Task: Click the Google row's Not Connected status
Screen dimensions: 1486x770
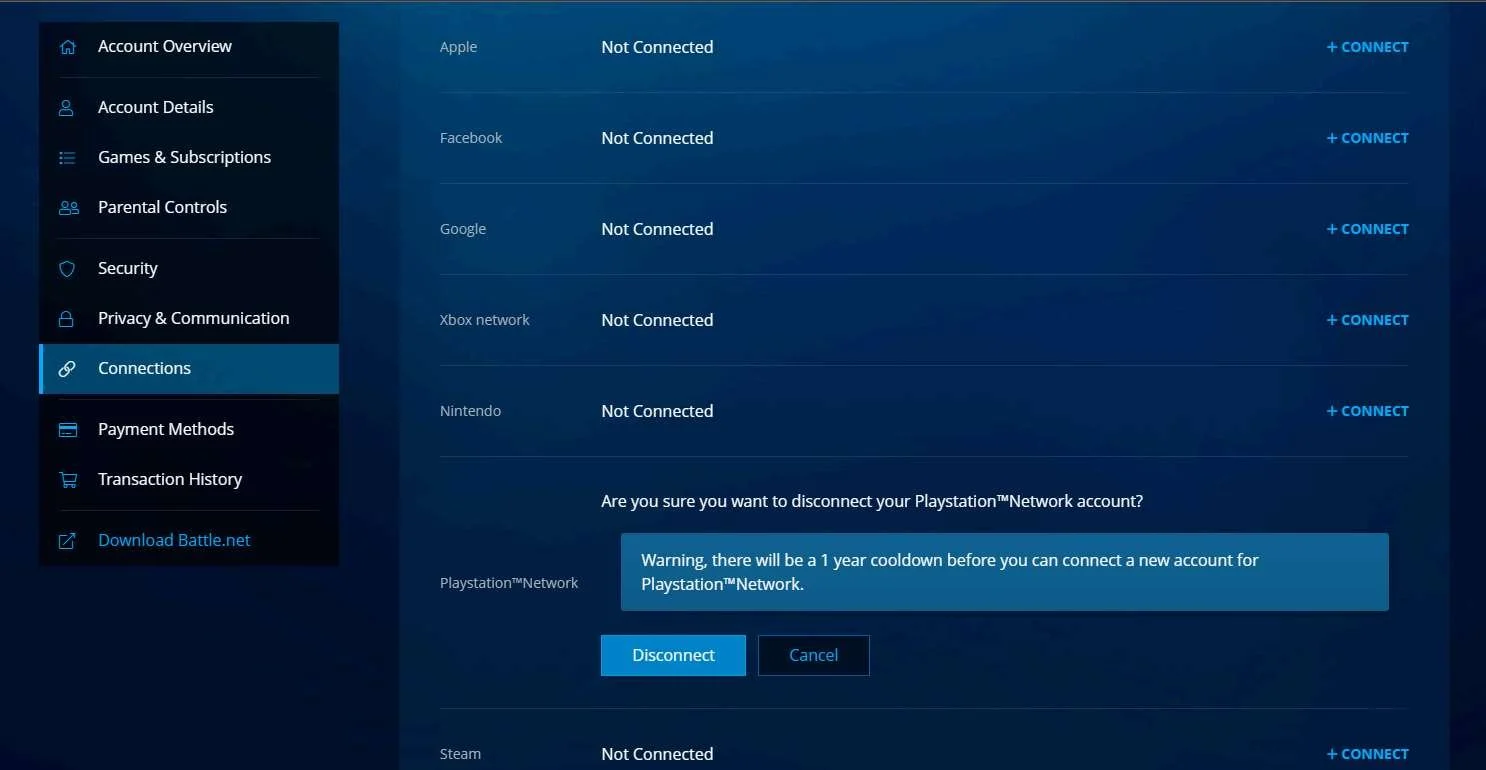Action: click(x=657, y=229)
